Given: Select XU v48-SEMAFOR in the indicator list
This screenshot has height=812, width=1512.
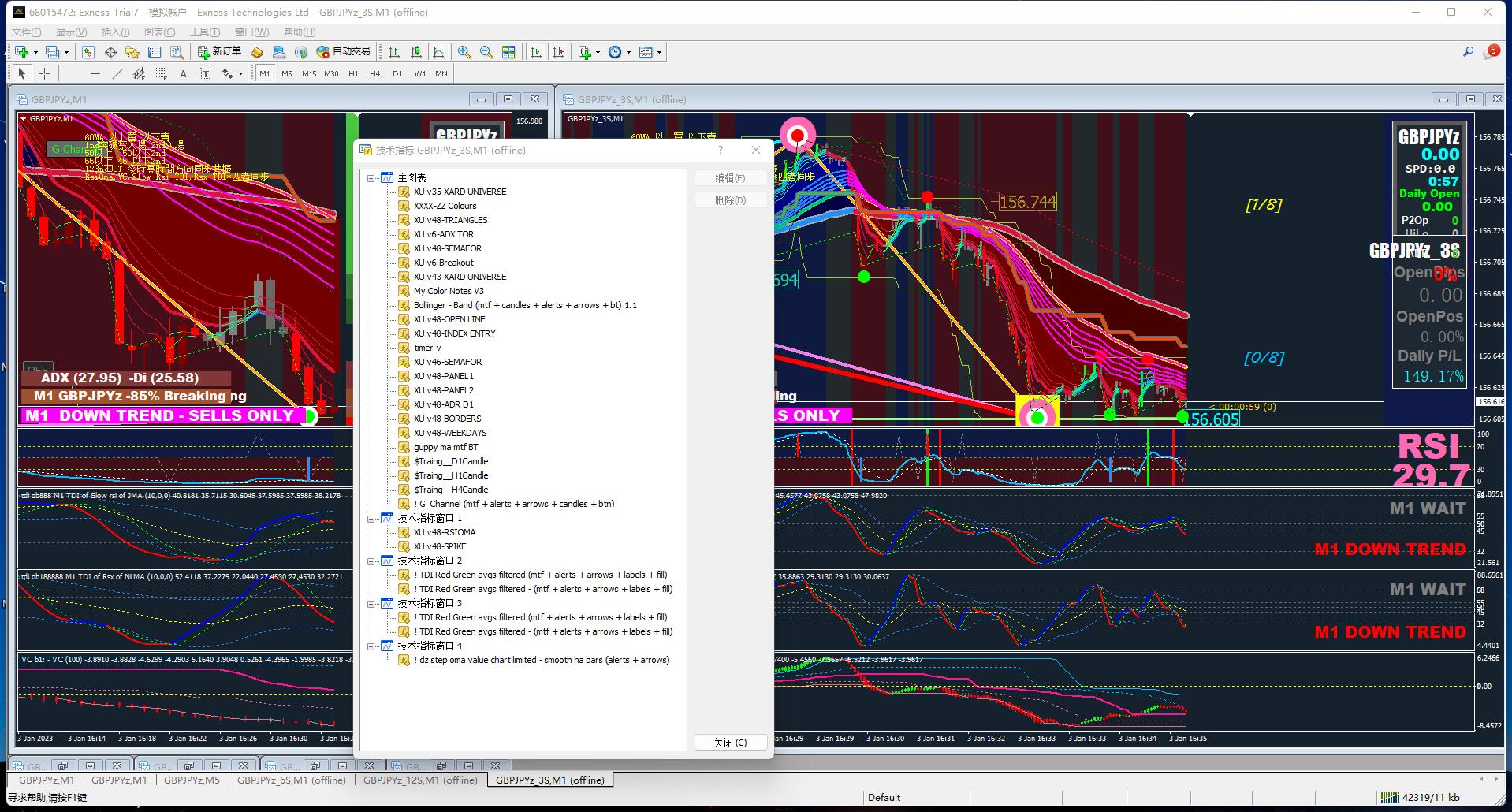Looking at the screenshot, I should click(x=447, y=248).
